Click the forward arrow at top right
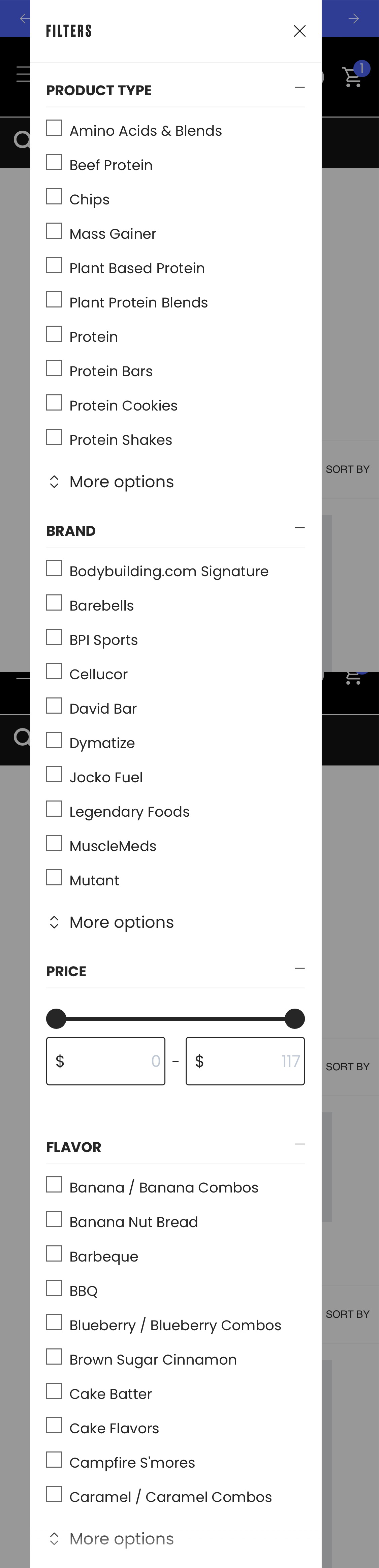The width and height of the screenshot is (379, 1568). tap(353, 18)
